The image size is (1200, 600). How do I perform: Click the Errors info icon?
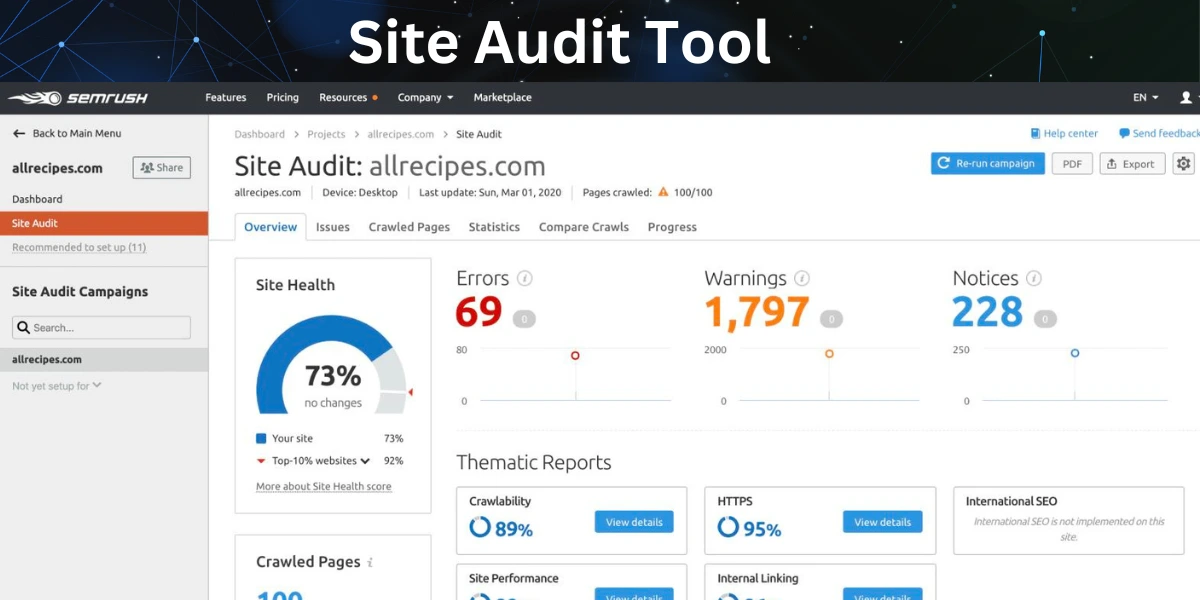point(524,279)
